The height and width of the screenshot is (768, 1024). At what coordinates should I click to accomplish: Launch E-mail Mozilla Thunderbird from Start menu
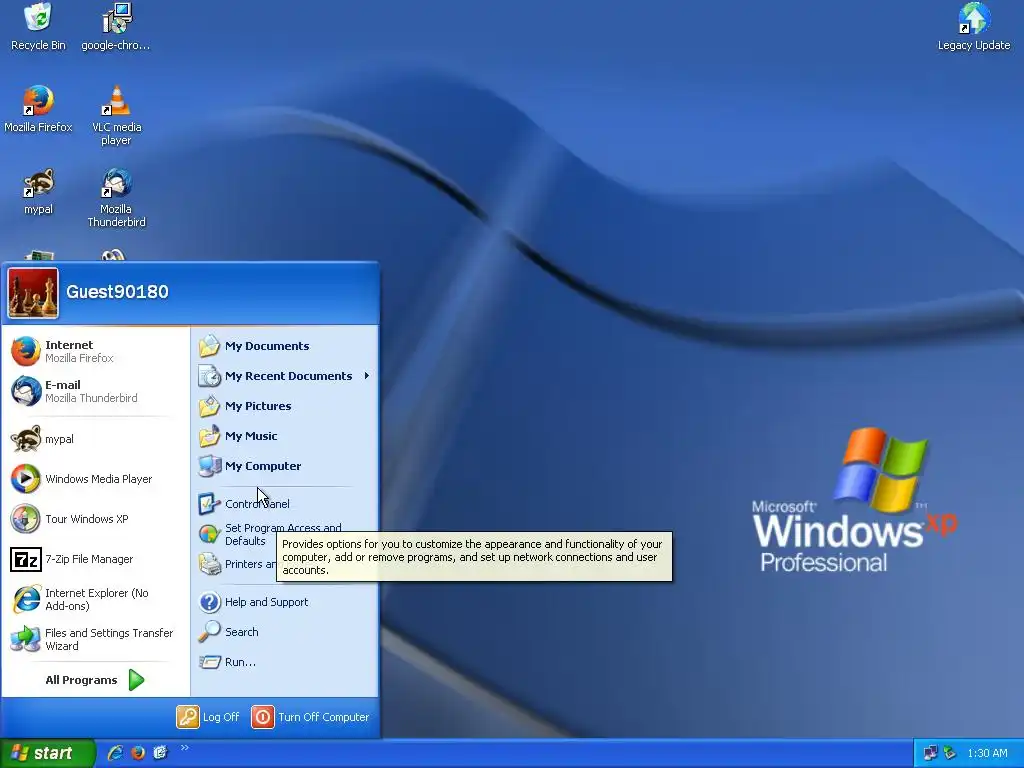click(x=95, y=391)
